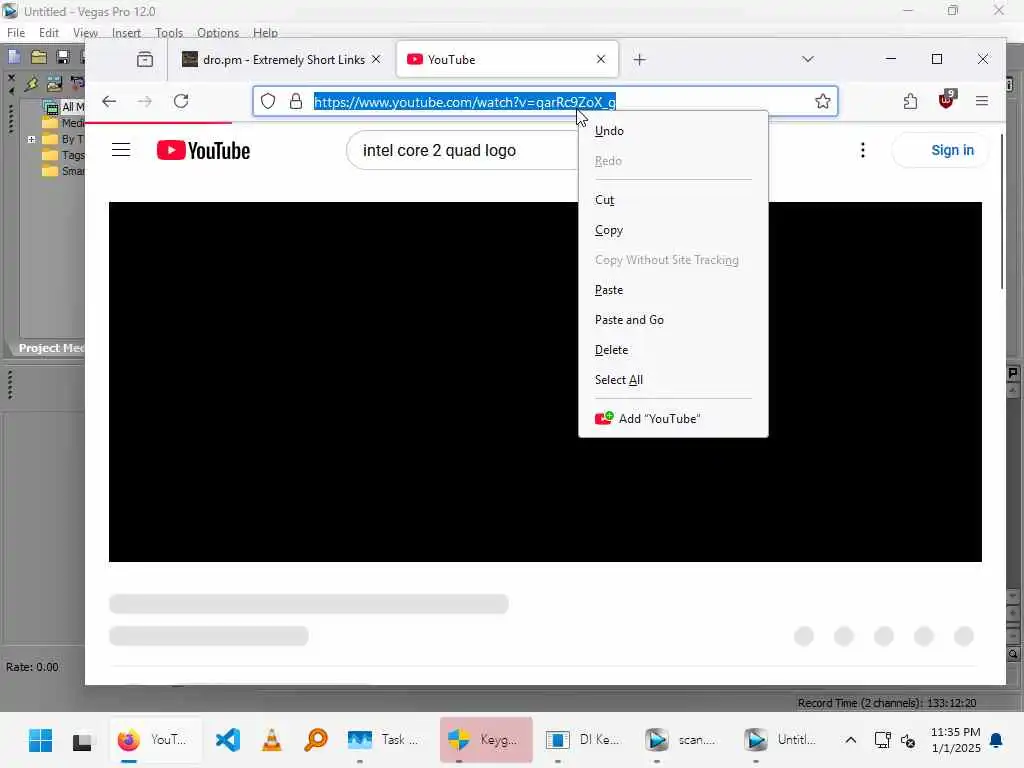The width and height of the screenshot is (1024, 768).
Task: Open Firefox from the taskbar
Action: click(155, 740)
